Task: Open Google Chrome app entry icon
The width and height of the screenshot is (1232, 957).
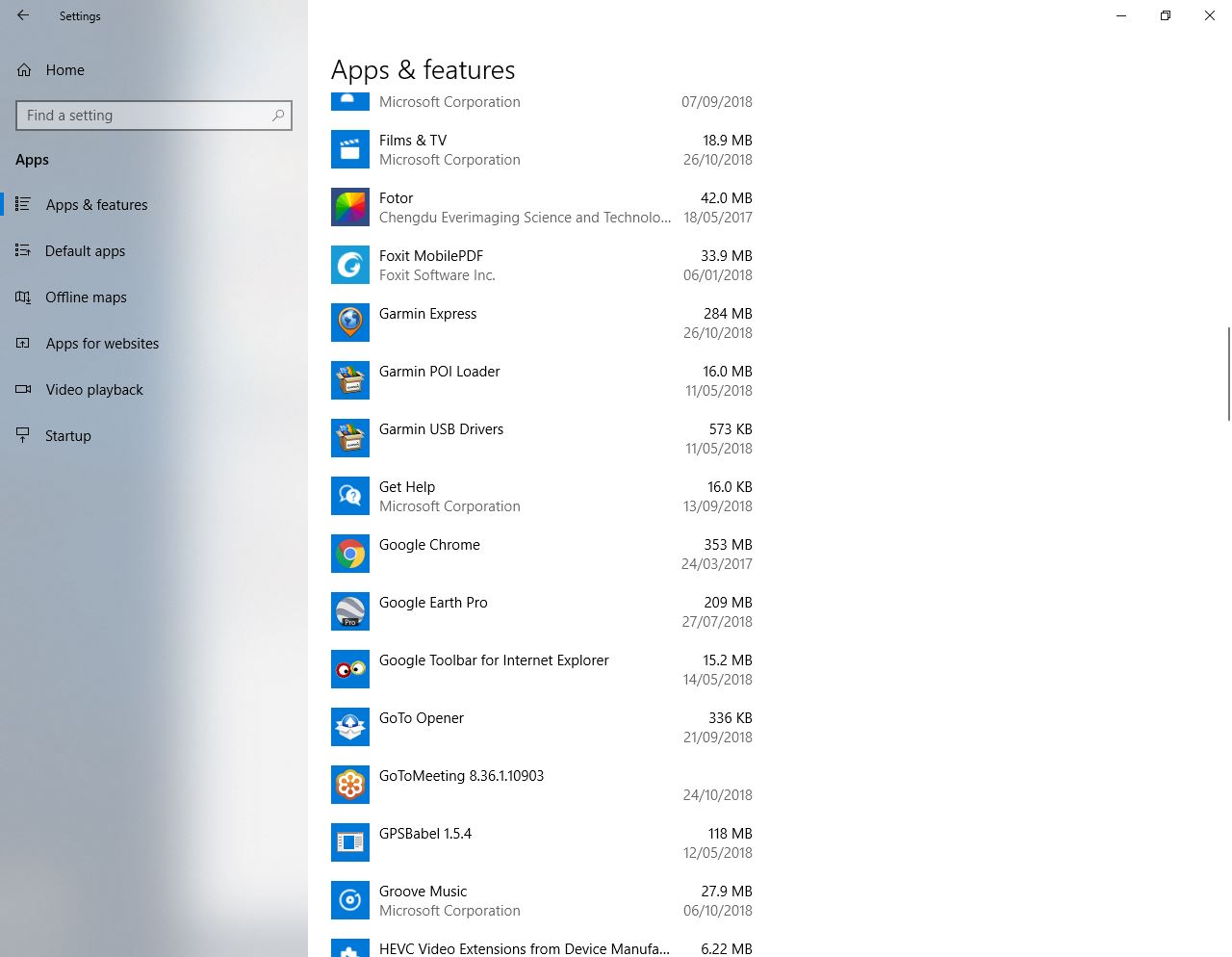Action: (x=349, y=554)
